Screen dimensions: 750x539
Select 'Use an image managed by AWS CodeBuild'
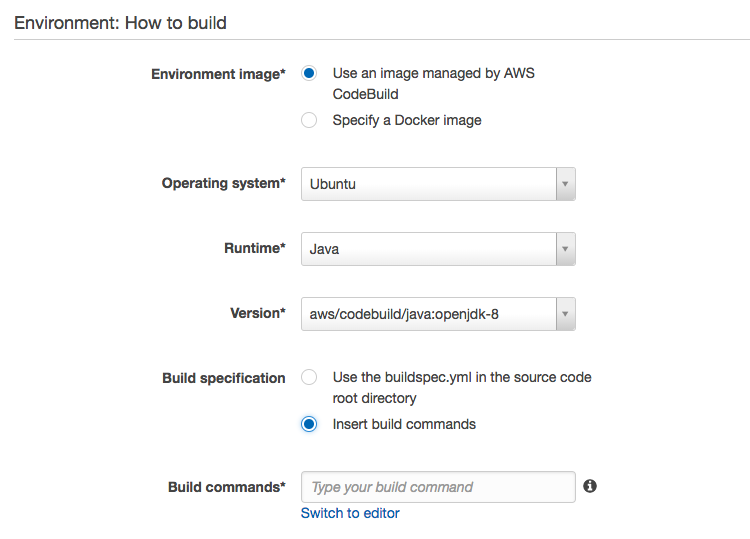coord(310,74)
